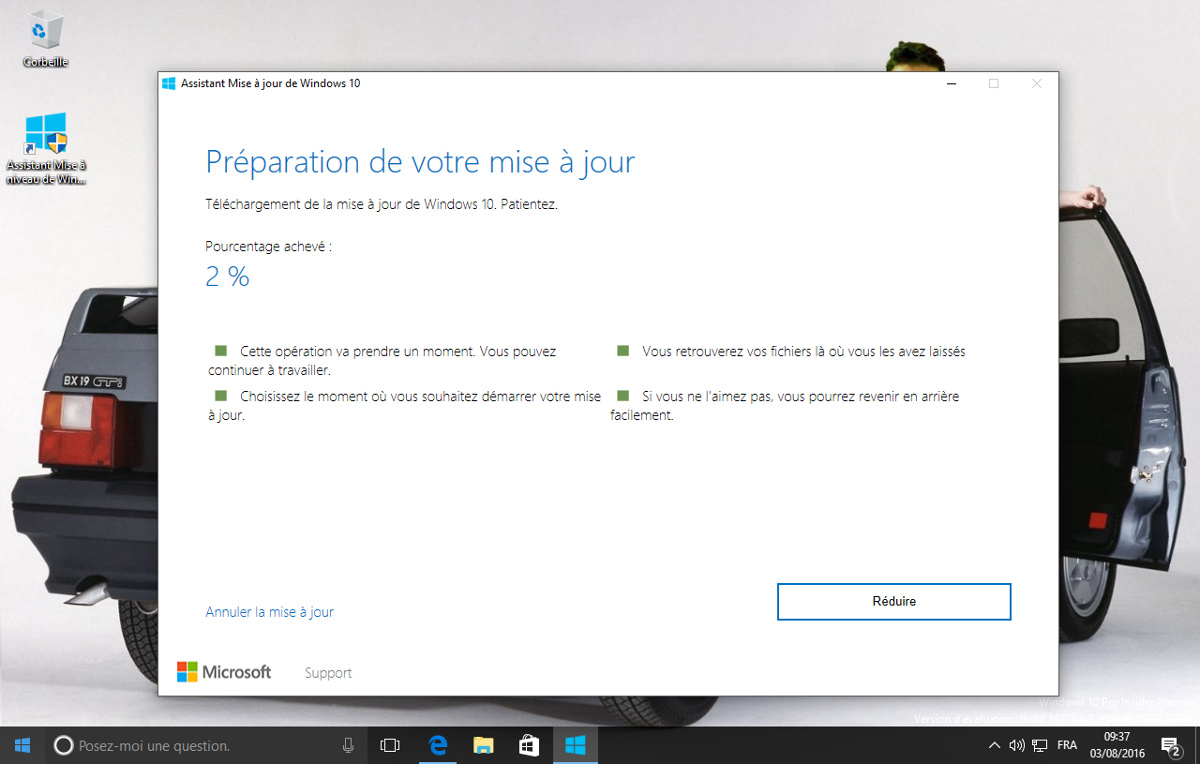1200x764 pixels.
Task: Launch Microsoft Edge from the taskbar
Action: pos(437,745)
